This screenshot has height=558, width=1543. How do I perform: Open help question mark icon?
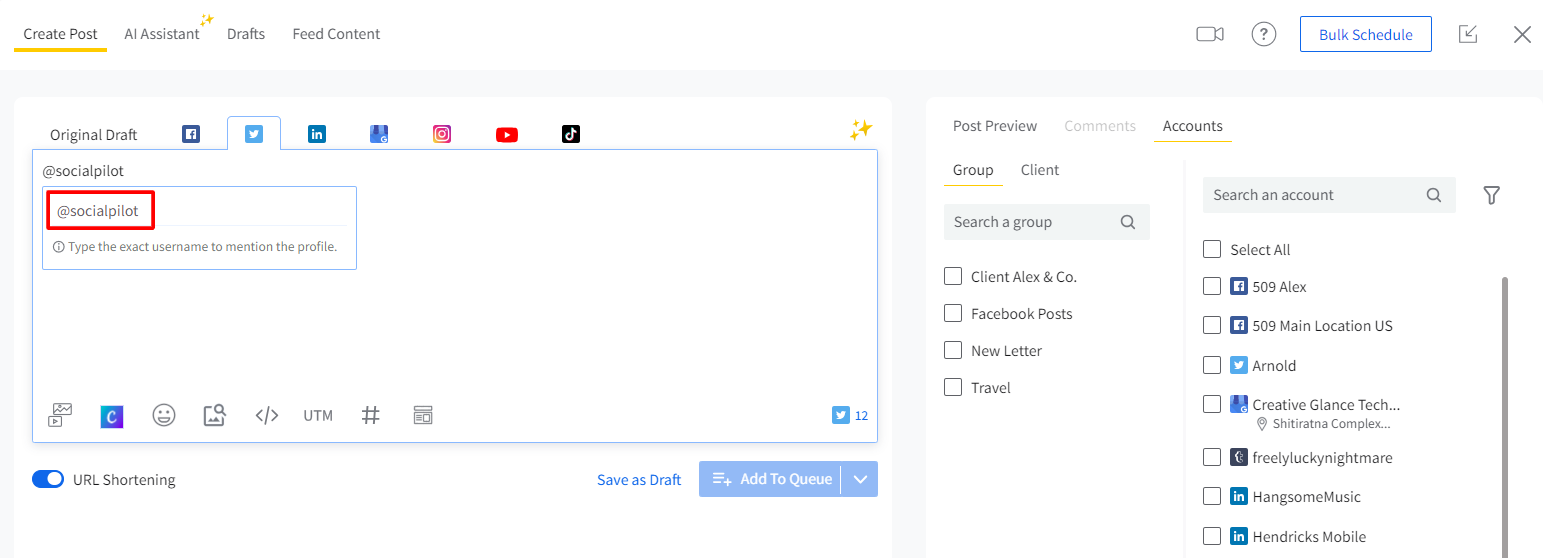[1263, 34]
